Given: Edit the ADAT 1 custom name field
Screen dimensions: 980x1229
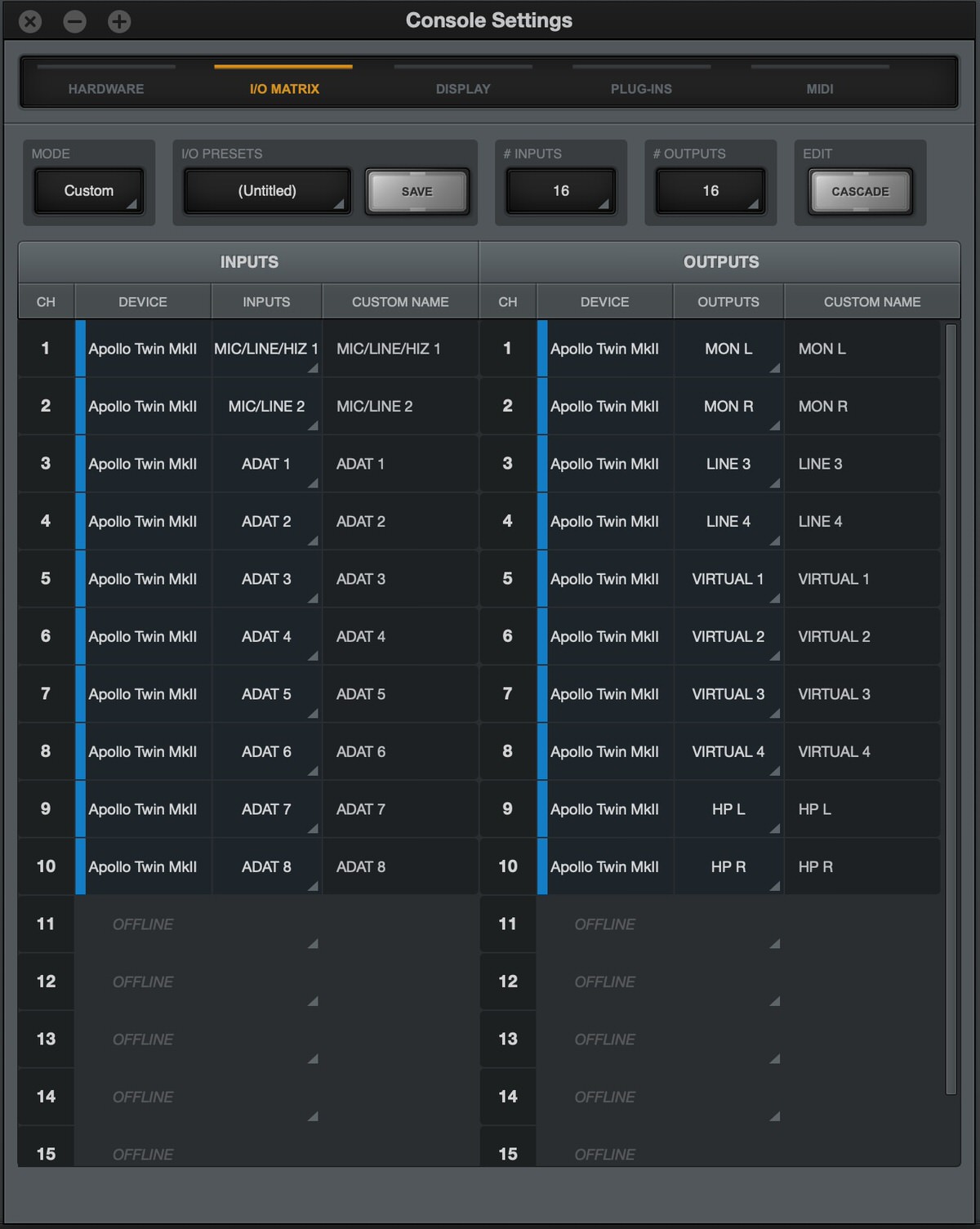Looking at the screenshot, I should tap(400, 464).
